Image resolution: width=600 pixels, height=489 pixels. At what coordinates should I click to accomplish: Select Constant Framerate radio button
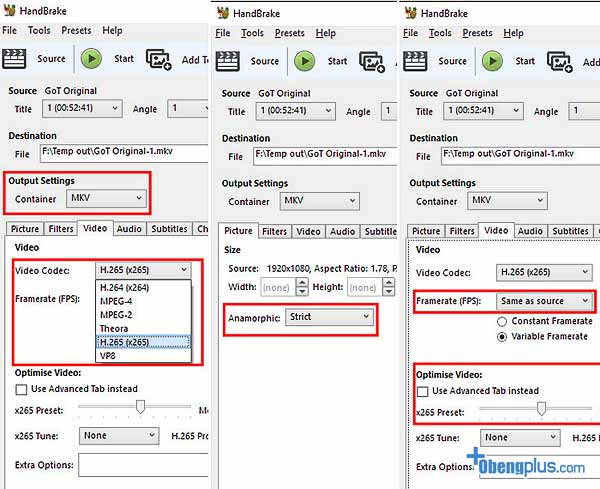[502, 321]
